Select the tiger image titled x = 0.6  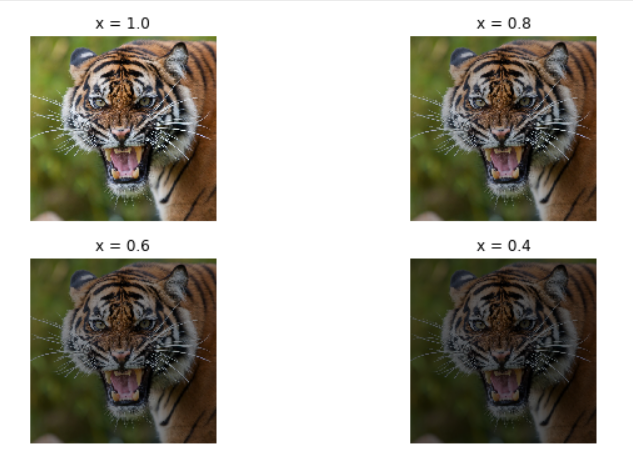pos(123,351)
